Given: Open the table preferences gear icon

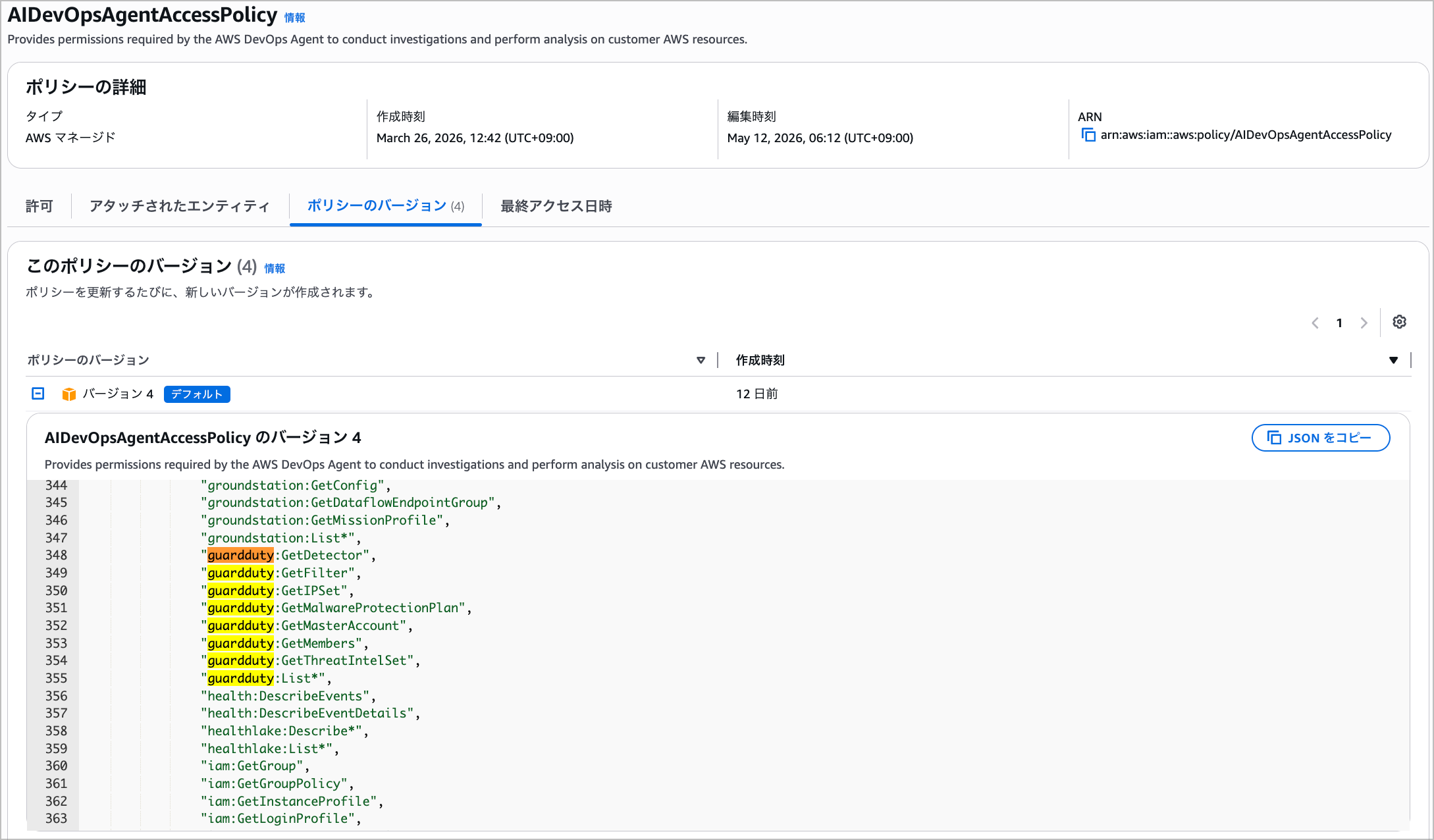Looking at the screenshot, I should pyautogui.click(x=1399, y=322).
